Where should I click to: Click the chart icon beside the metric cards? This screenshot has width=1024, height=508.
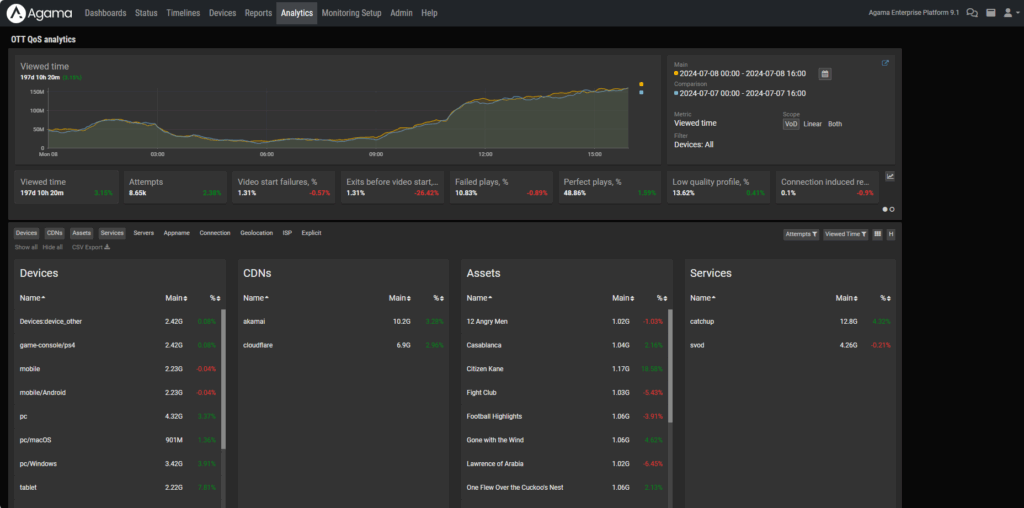coord(890,176)
